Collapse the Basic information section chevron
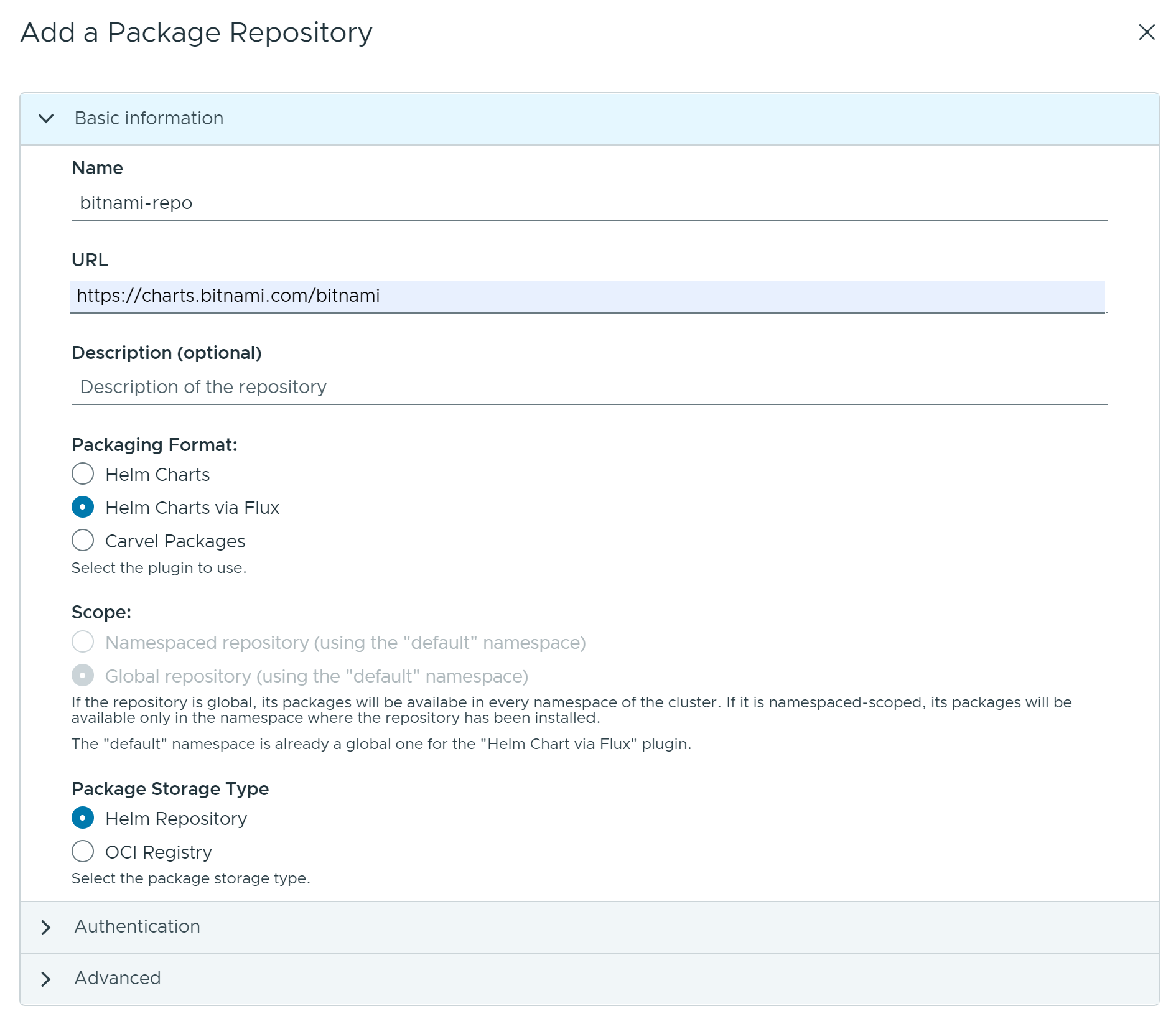1176x1011 pixels. [46, 118]
